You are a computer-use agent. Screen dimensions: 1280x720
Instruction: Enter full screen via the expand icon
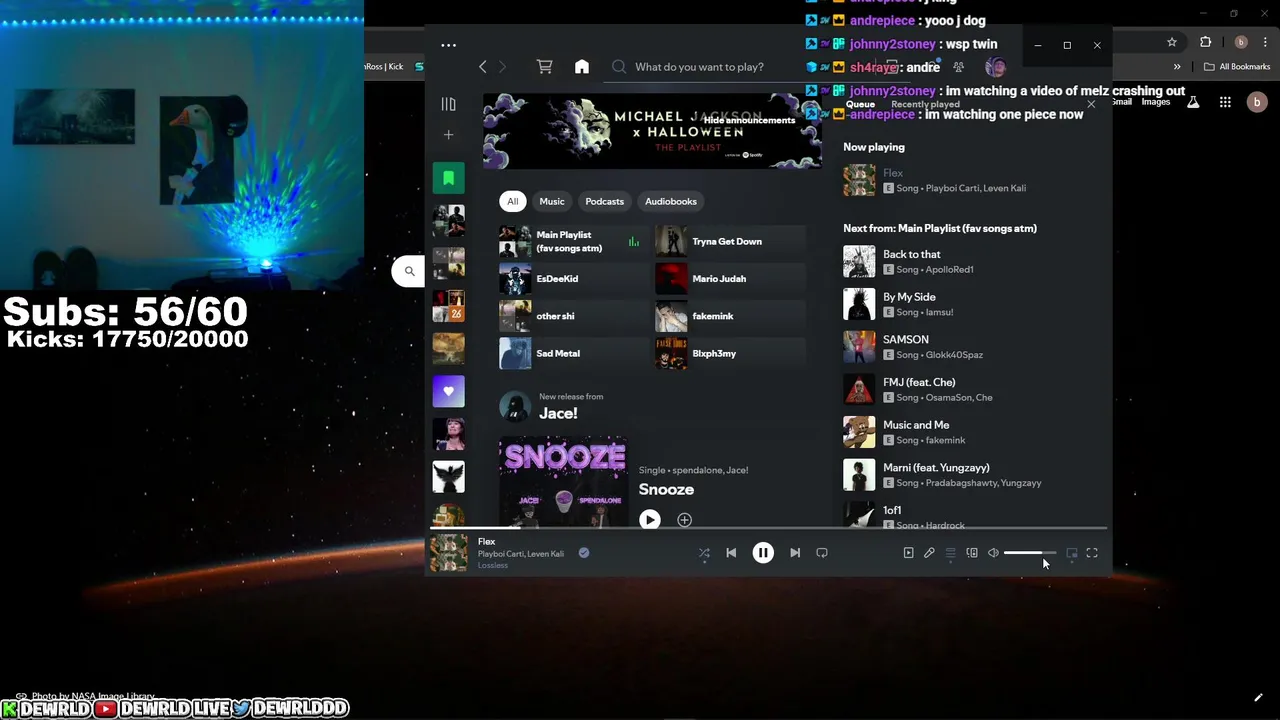1092,553
